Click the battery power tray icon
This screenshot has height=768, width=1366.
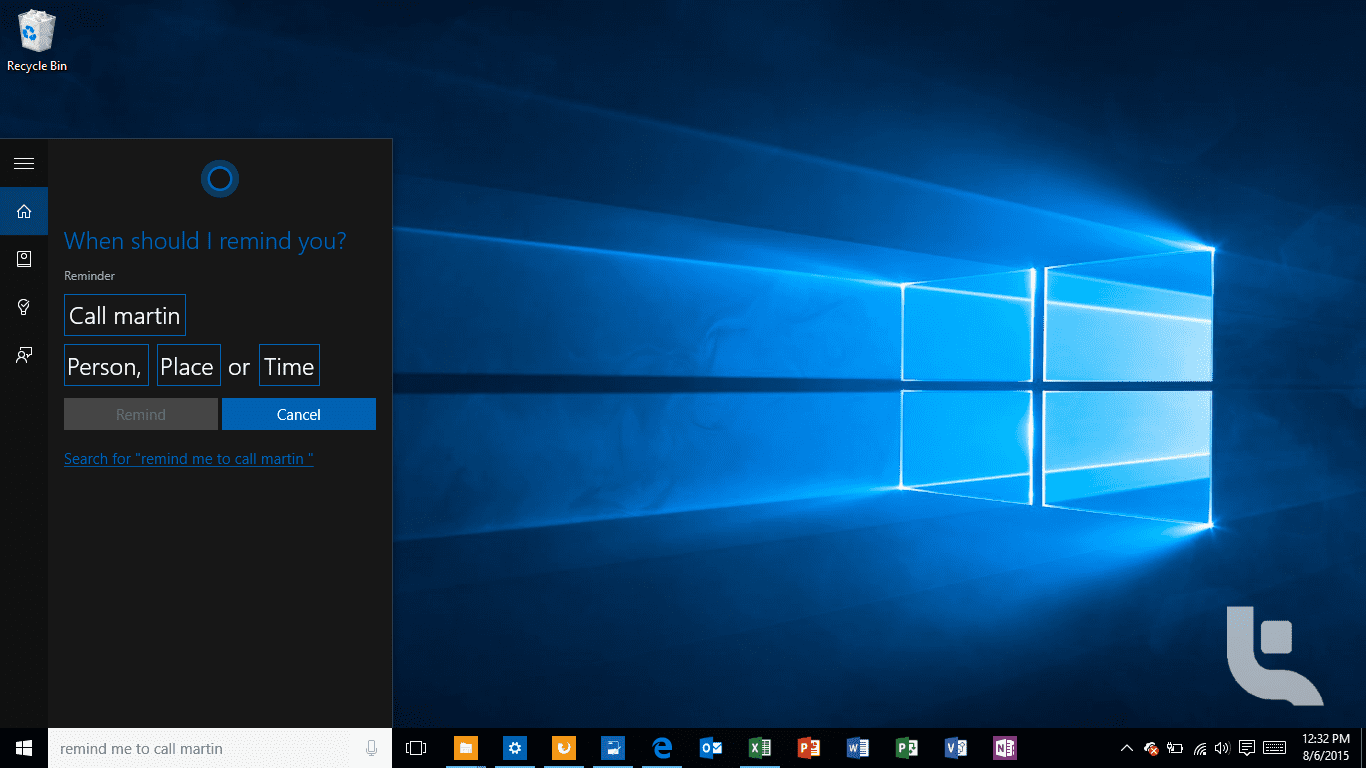pos(1175,748)
